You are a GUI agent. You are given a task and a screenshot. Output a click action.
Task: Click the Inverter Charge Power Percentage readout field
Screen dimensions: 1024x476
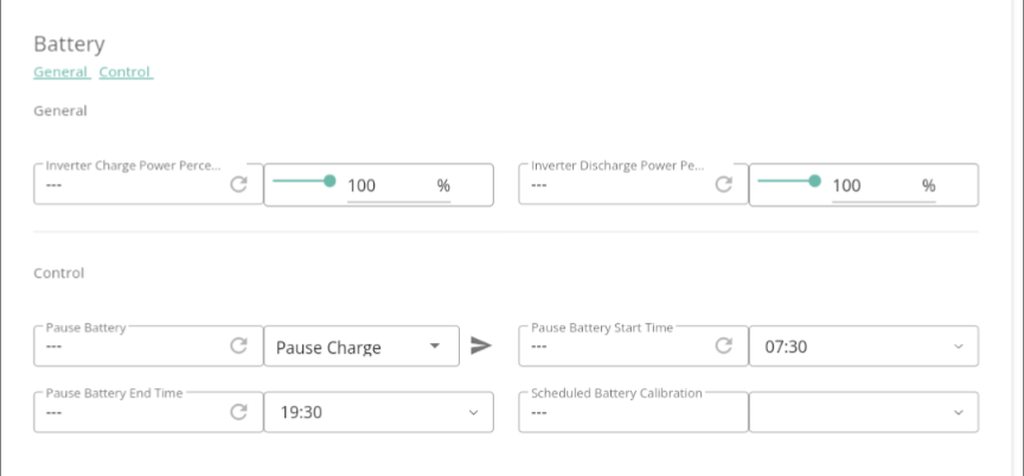click(x=130, y=186)
